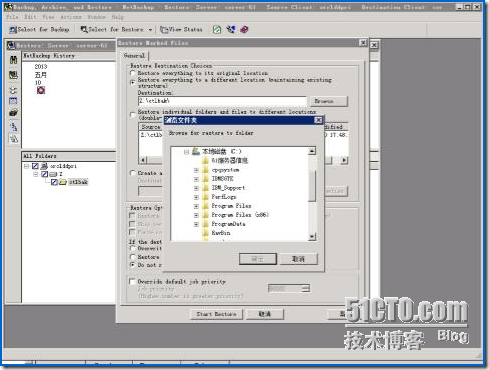Enable Override default job priority checkbox
The image size is (489, 370).
(x=132, y=282)
